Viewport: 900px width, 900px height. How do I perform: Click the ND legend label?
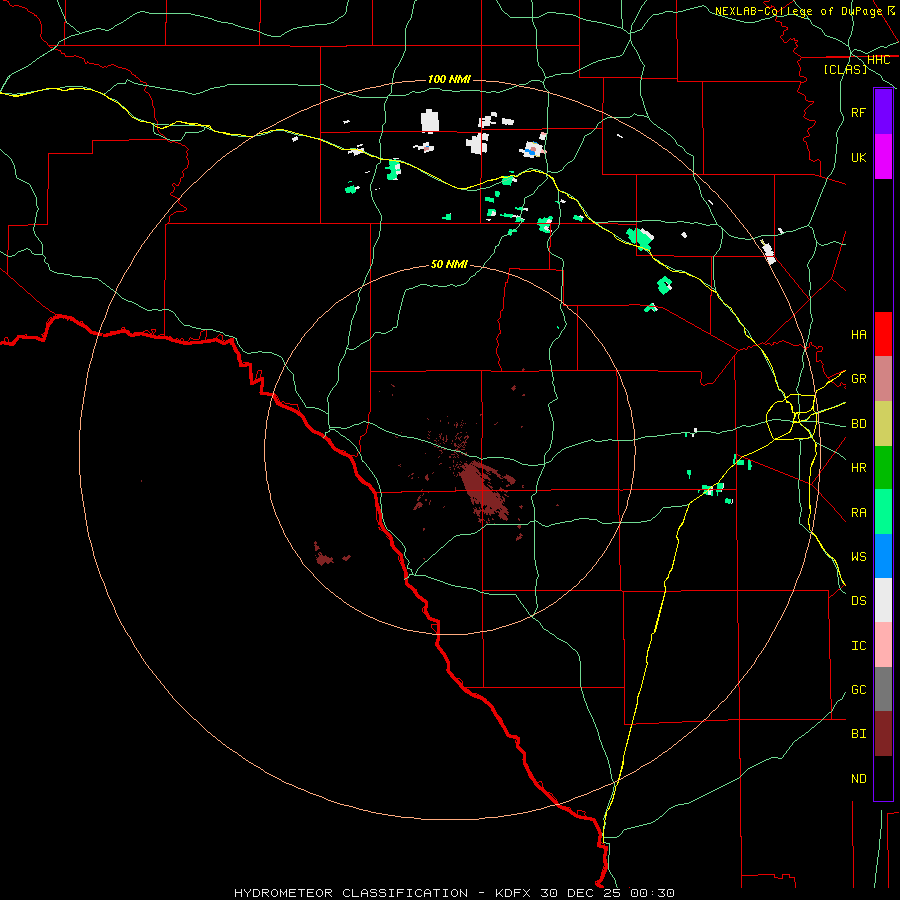(x=858, y=779)
